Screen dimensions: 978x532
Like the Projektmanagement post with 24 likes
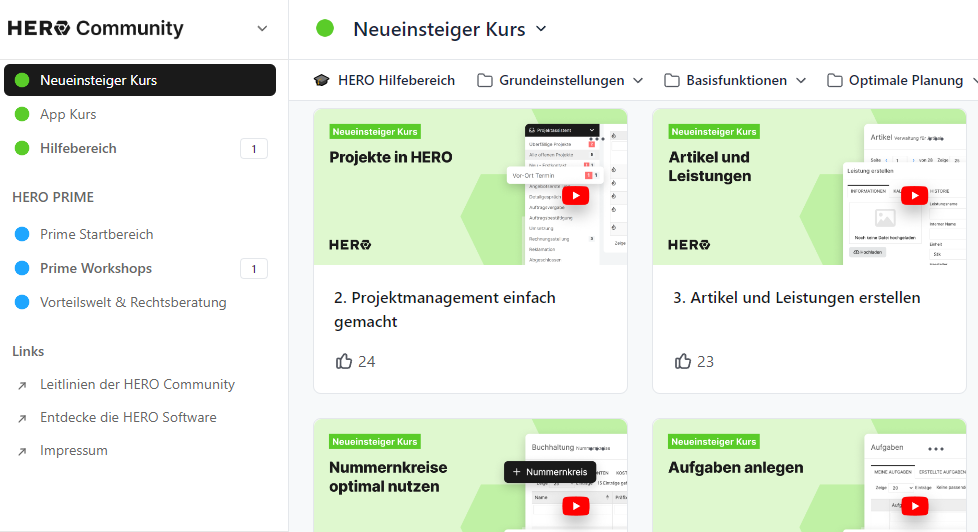click(344, 361)
